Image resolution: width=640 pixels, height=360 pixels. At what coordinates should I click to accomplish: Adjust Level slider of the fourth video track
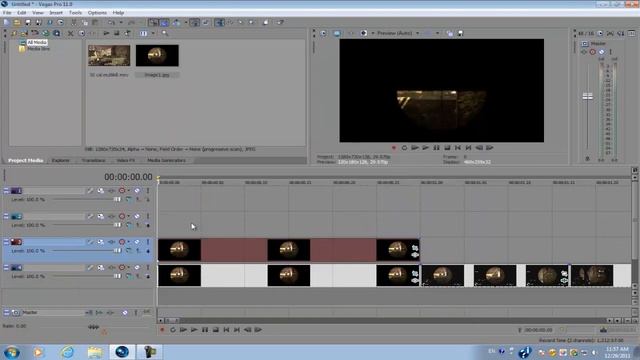click(118, 276)
